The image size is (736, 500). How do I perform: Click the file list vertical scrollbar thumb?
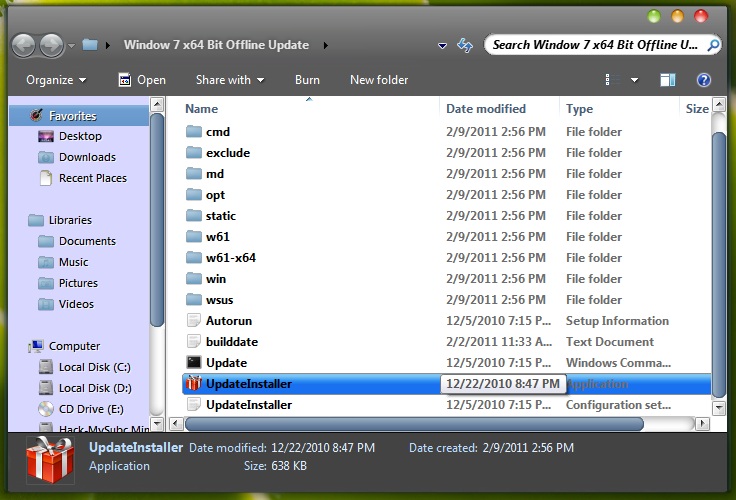pos(719,265)
